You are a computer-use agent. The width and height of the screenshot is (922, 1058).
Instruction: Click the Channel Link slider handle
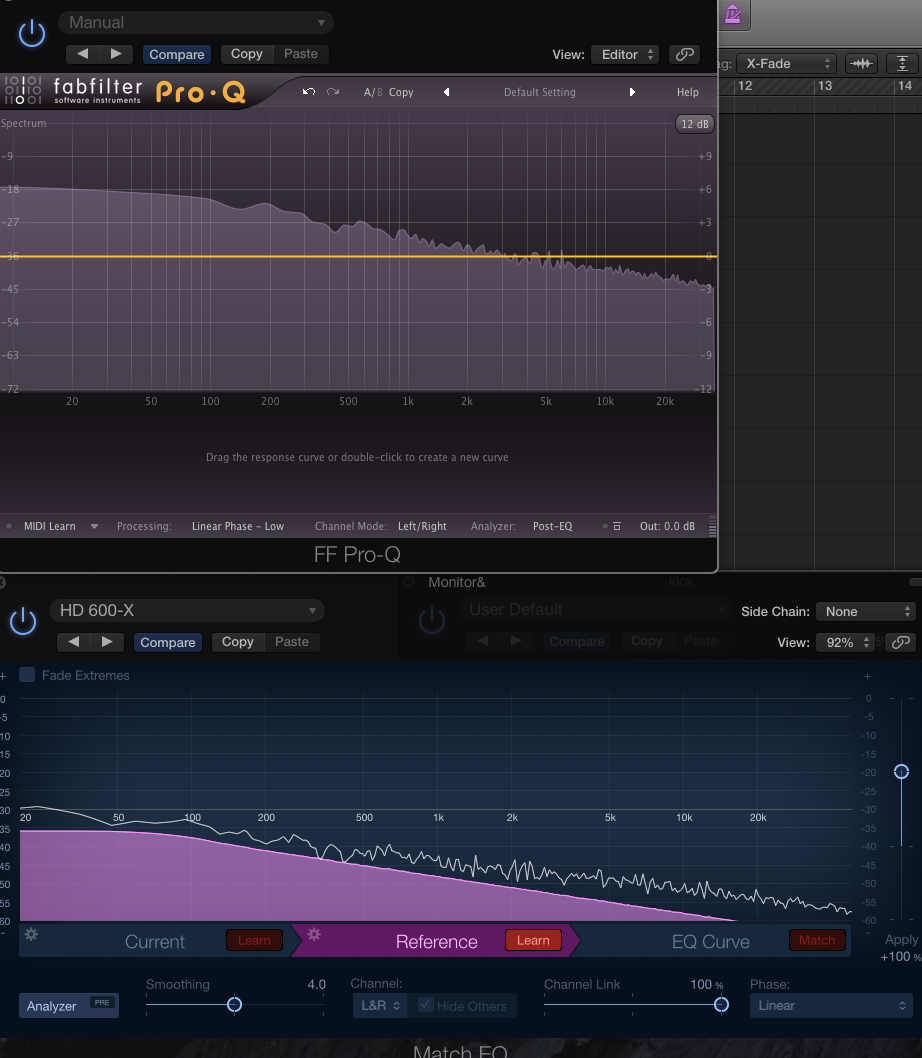coord(721,1005)
